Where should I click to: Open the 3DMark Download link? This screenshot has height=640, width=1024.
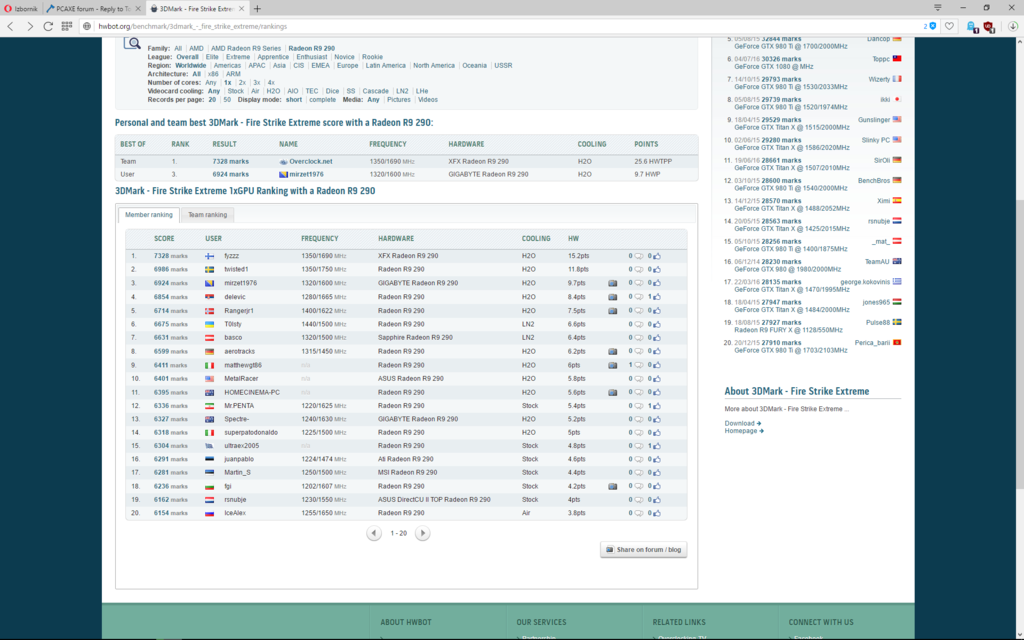(743, 423)
